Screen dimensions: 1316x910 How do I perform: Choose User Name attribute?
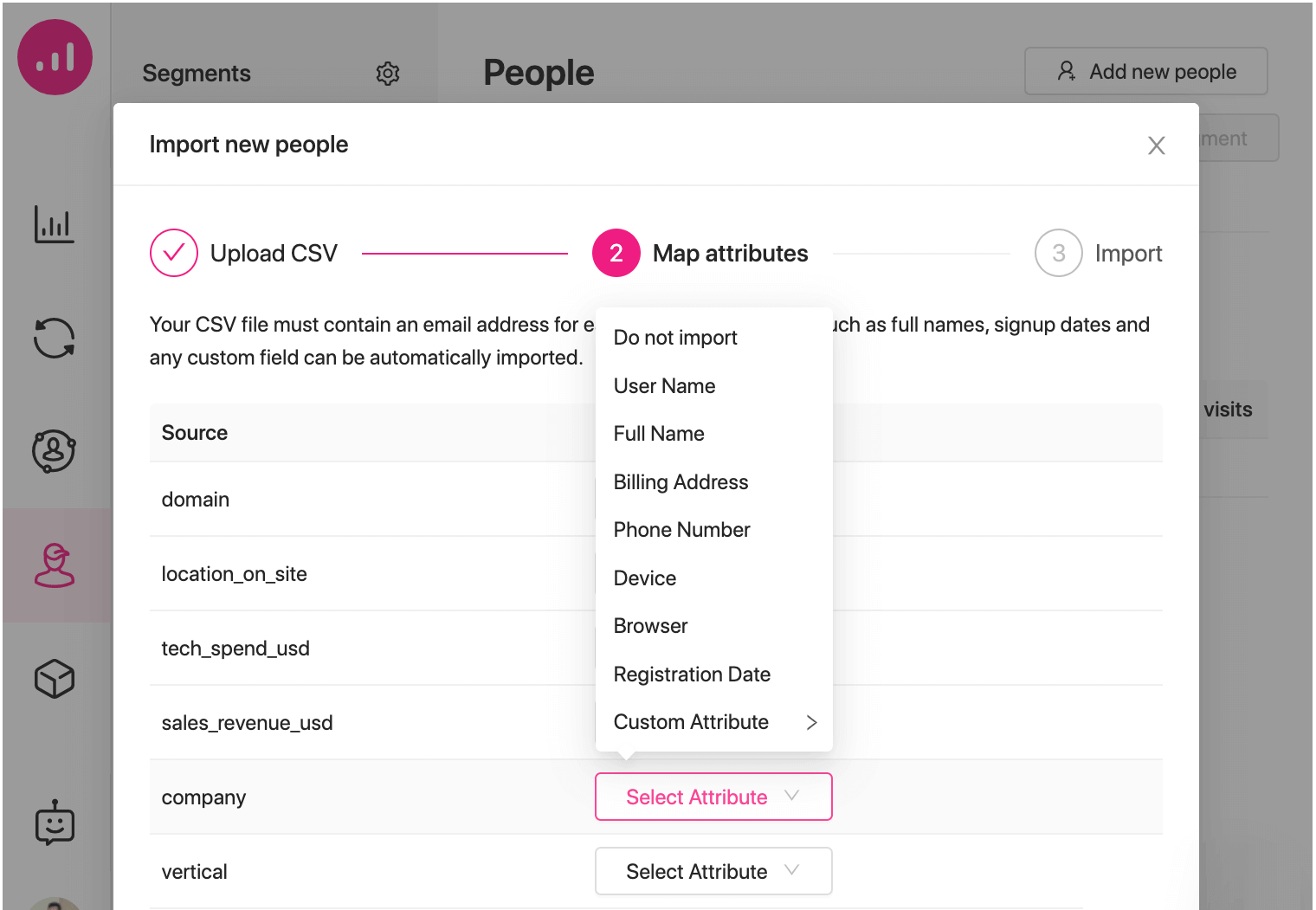coord(714,386)
